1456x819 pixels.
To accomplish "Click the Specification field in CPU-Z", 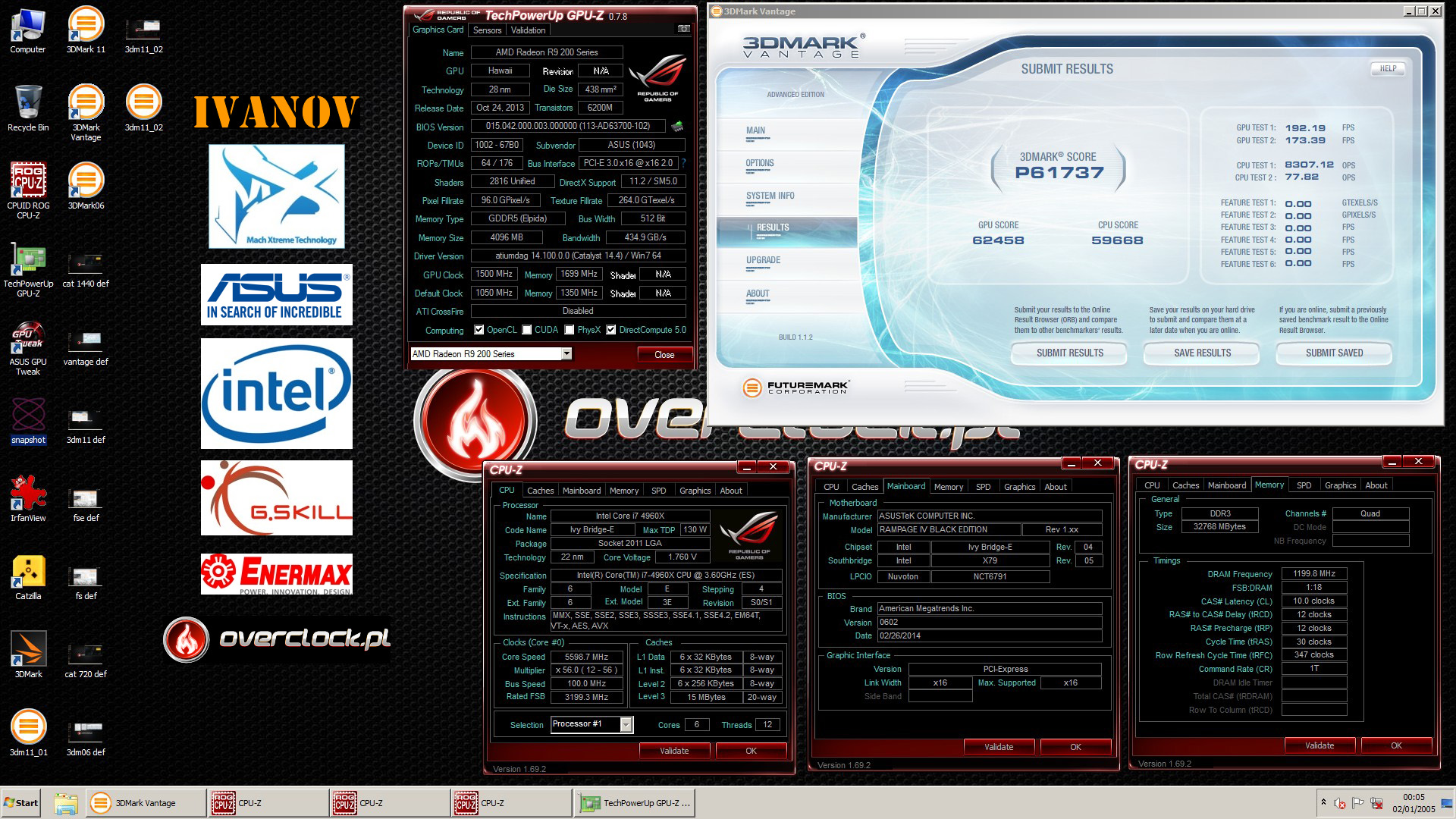I will (x=666, y=576).
